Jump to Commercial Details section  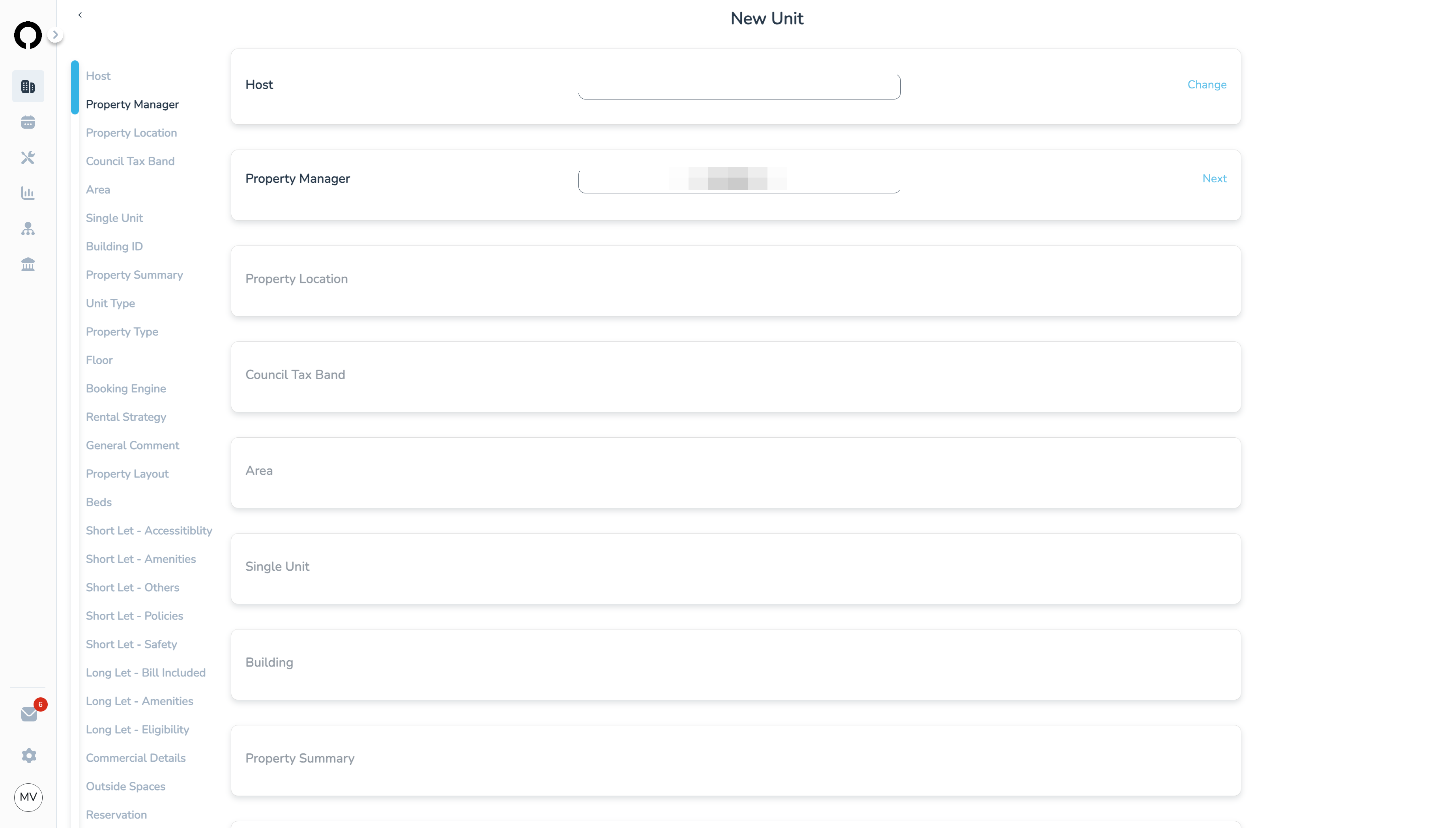pos(136,758)
